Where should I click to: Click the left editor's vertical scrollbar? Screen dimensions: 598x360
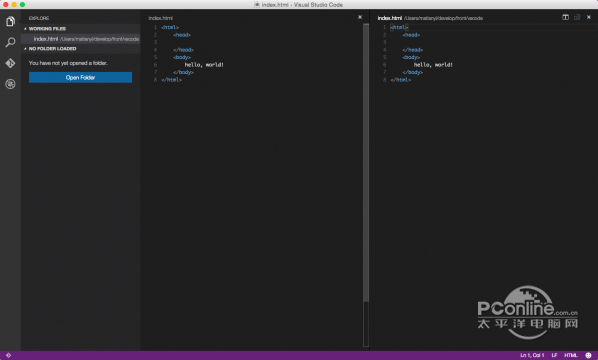366,163
